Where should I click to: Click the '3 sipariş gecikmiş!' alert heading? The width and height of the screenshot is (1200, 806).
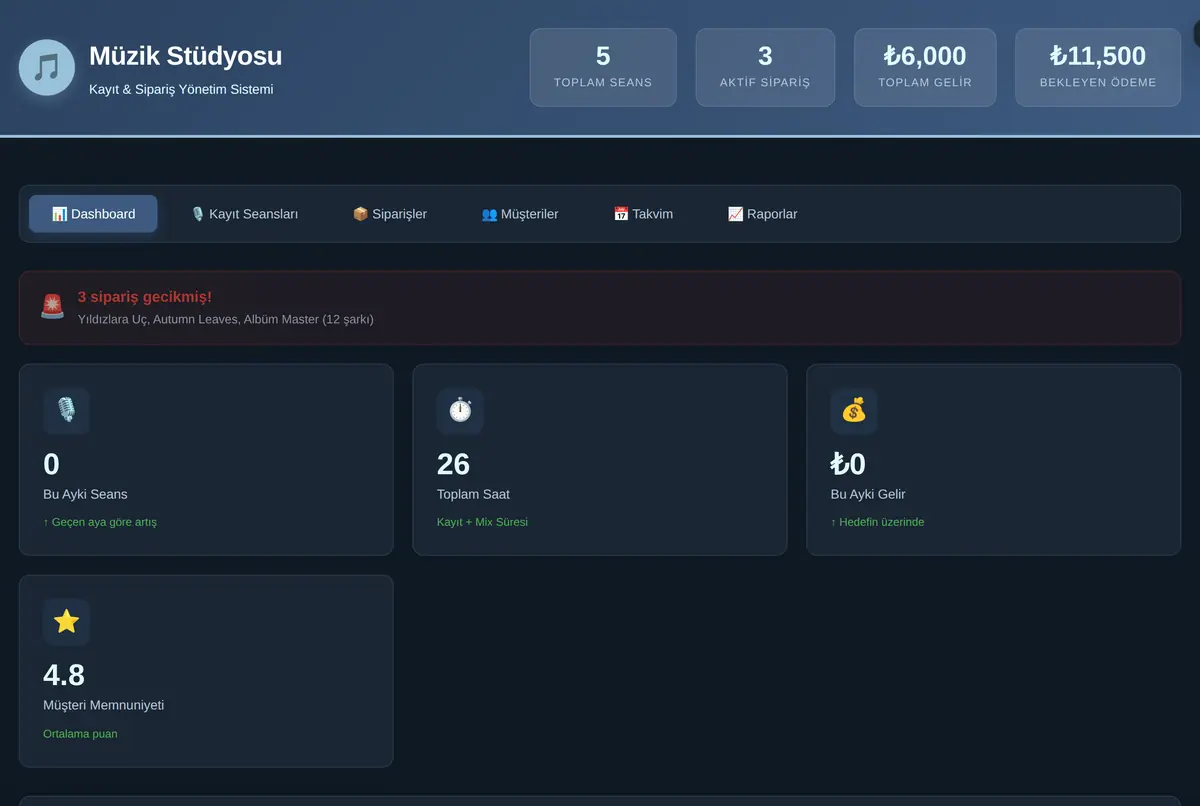pyautogui.click(x=145, y=297)
